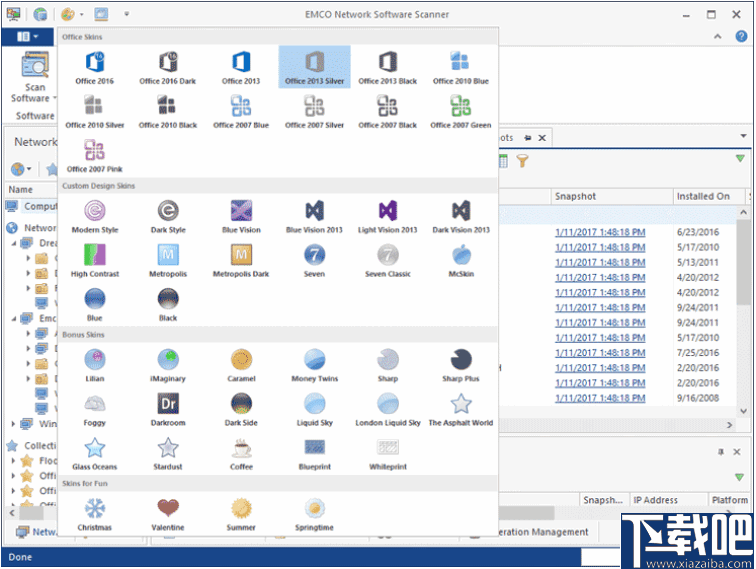Click the IP Address column header

[668, 500]
